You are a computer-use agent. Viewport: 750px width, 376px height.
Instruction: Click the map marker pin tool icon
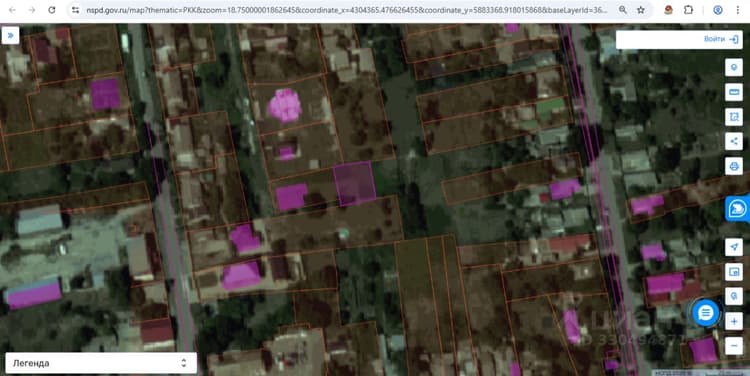(x=734, y=67)
